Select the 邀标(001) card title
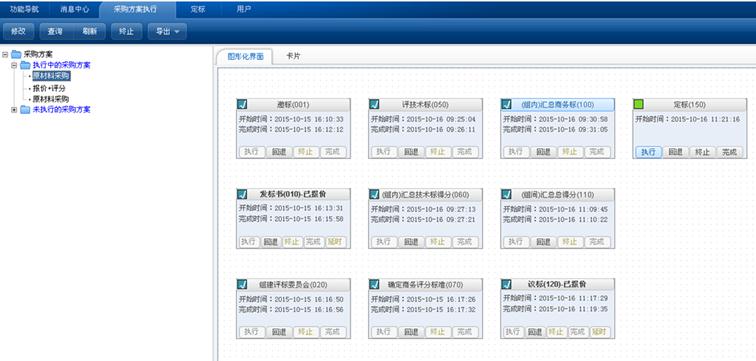Image resolution: width=756 pixels, height=361 pixels. pos(293,105)
